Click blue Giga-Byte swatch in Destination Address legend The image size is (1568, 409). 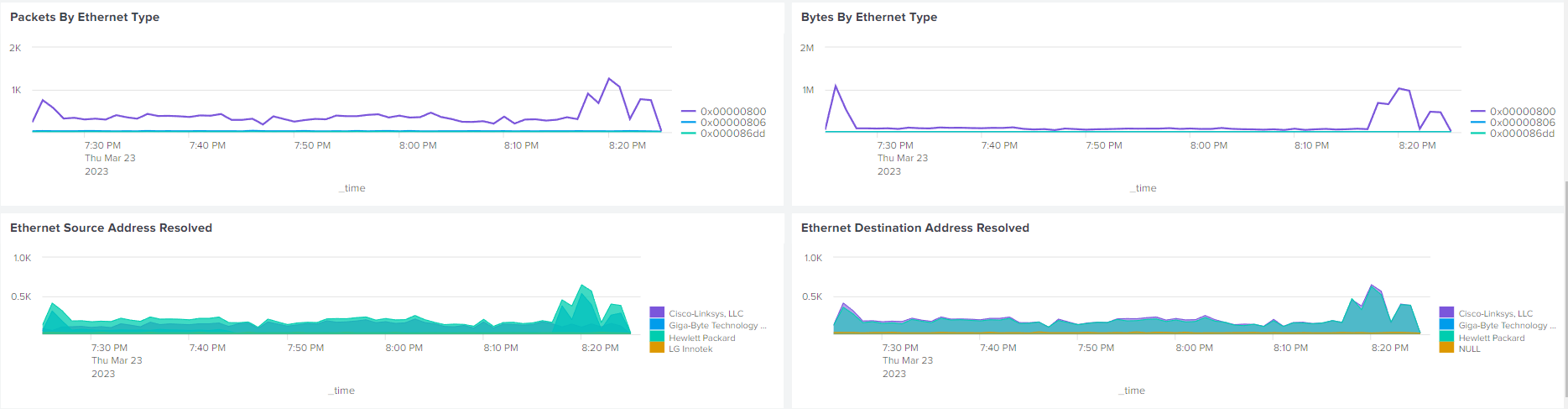[x=1446, y=324]
